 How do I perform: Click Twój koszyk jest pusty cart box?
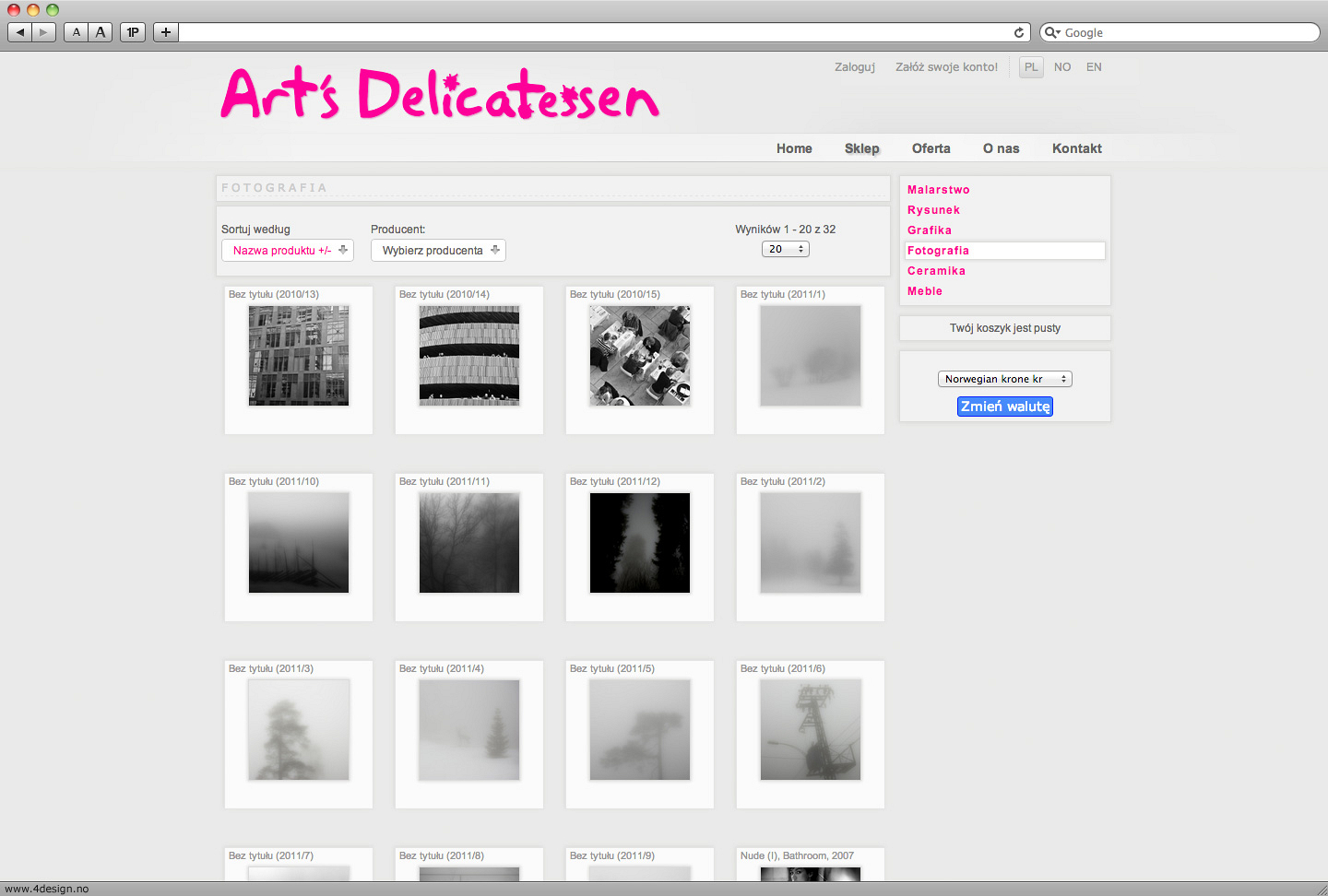click(1005, 328)
